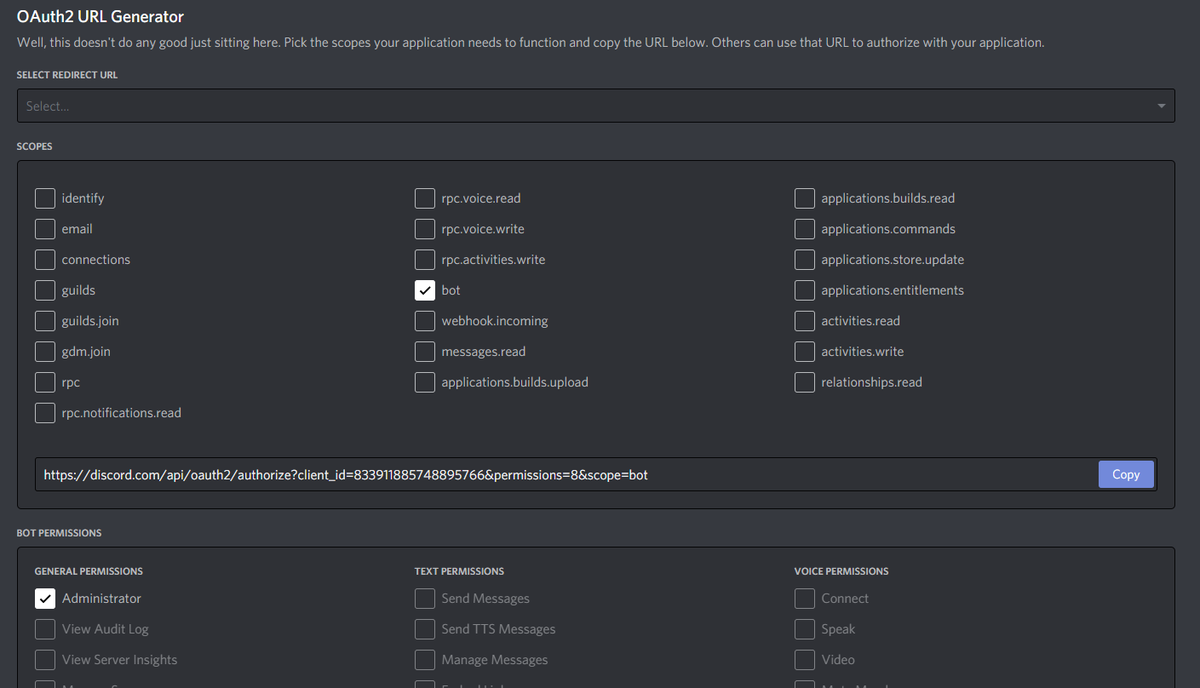Image resolution: width=1200 pixels, height=688 pixels.
Task: Click the TEXT PERMISSIONS column header
Action: [459, 571]
